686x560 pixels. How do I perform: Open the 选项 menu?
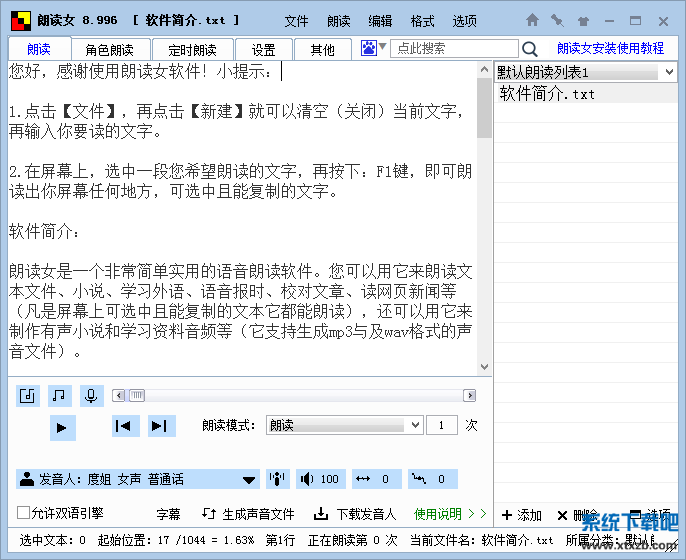[464, 21]
